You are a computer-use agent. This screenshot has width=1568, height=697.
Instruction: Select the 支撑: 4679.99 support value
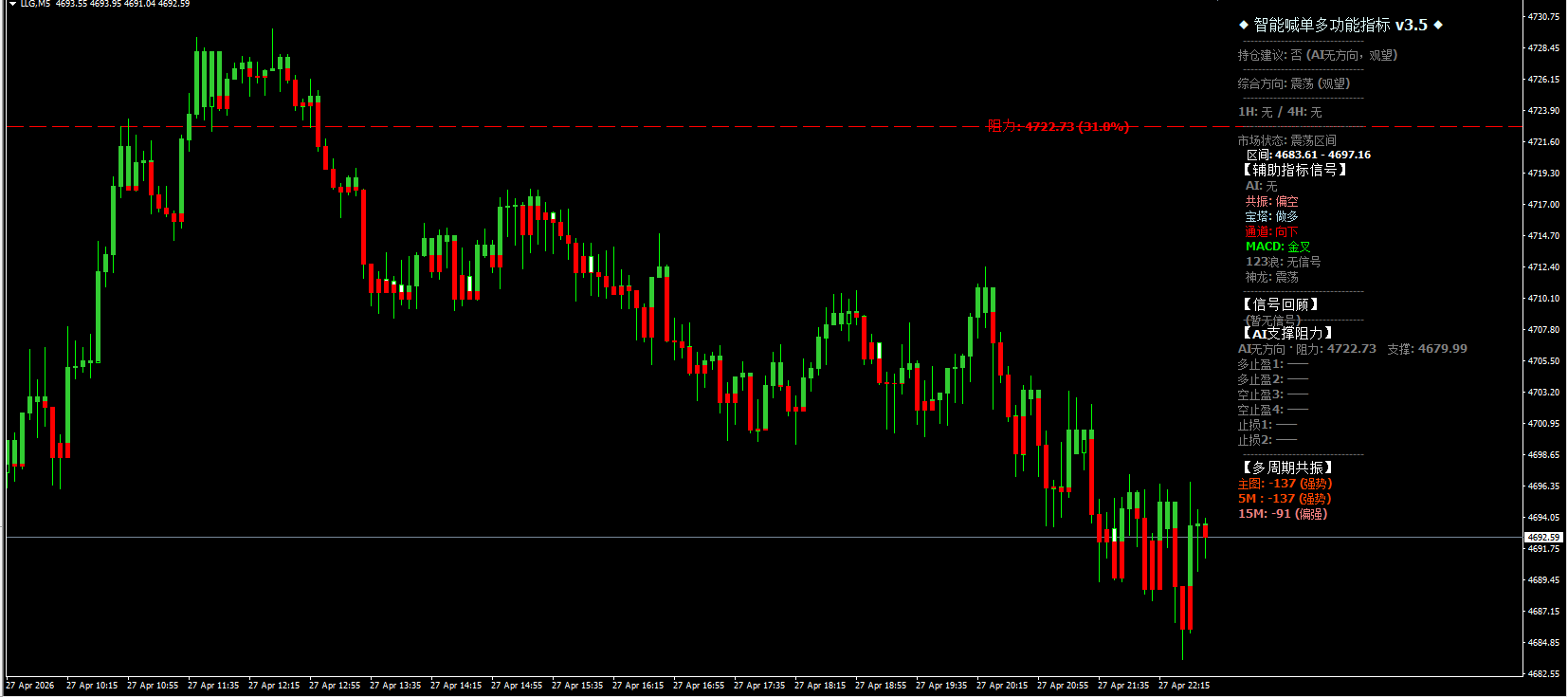click(1427, 349)
